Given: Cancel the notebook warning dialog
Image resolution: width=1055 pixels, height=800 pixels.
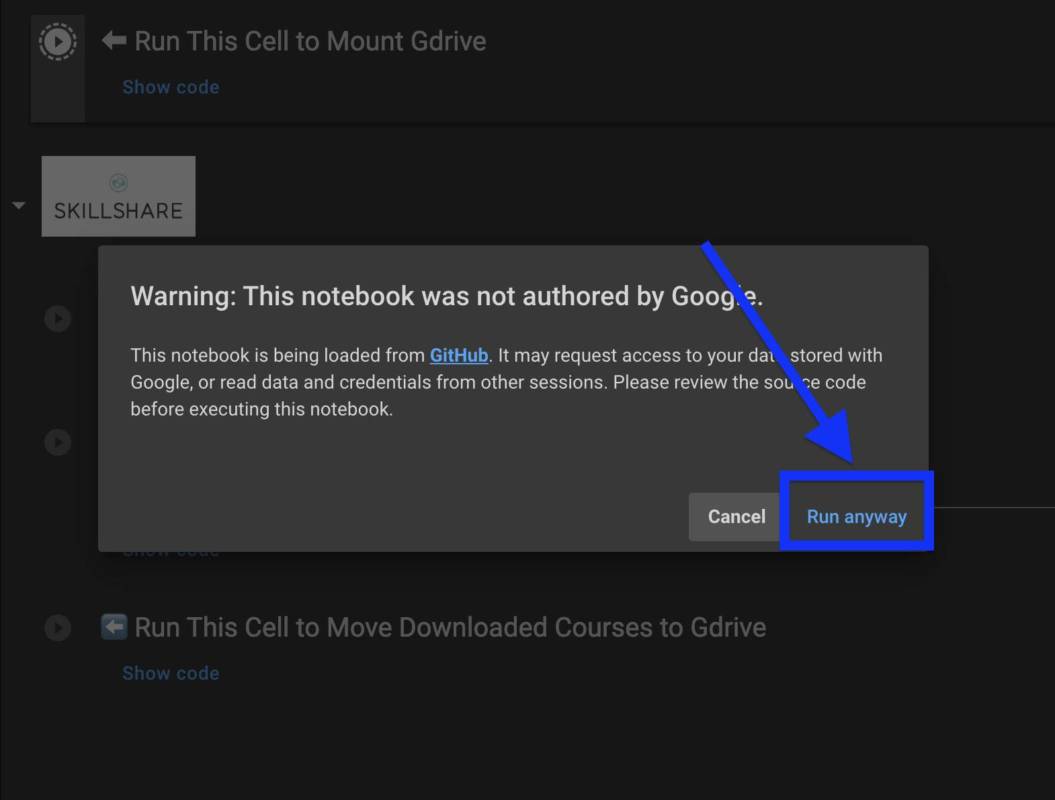Looking at the screenshot, I should point(736,517).
